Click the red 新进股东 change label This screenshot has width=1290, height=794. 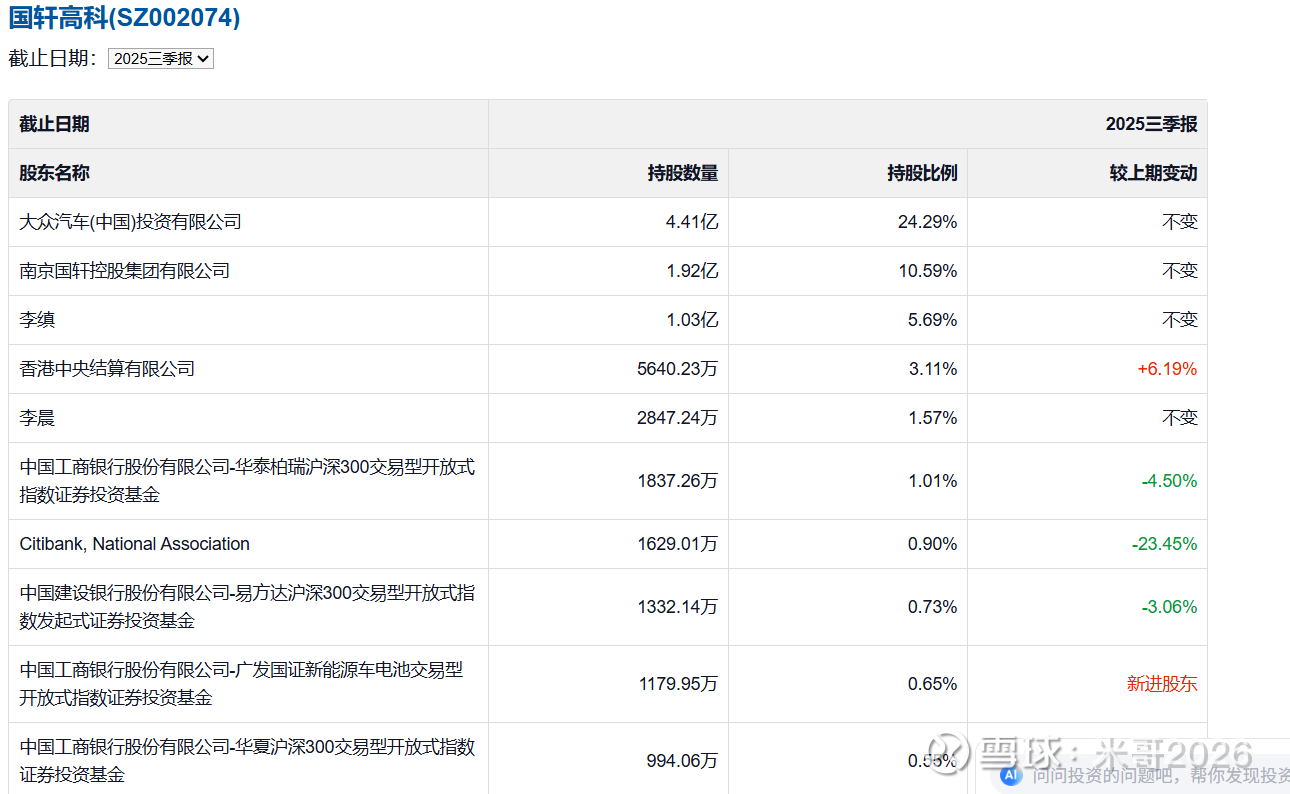click(x=1162, y=684)
